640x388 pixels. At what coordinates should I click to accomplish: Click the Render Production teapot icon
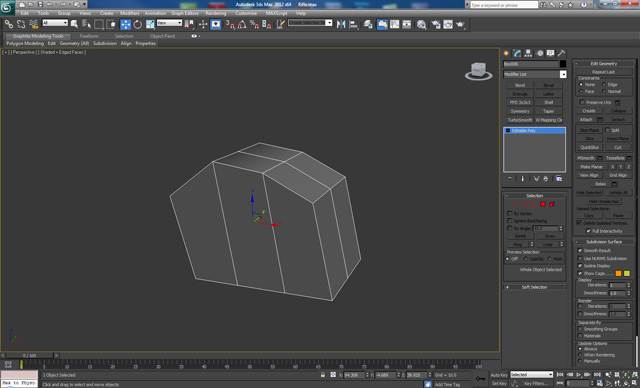click(x=460, y=24)
